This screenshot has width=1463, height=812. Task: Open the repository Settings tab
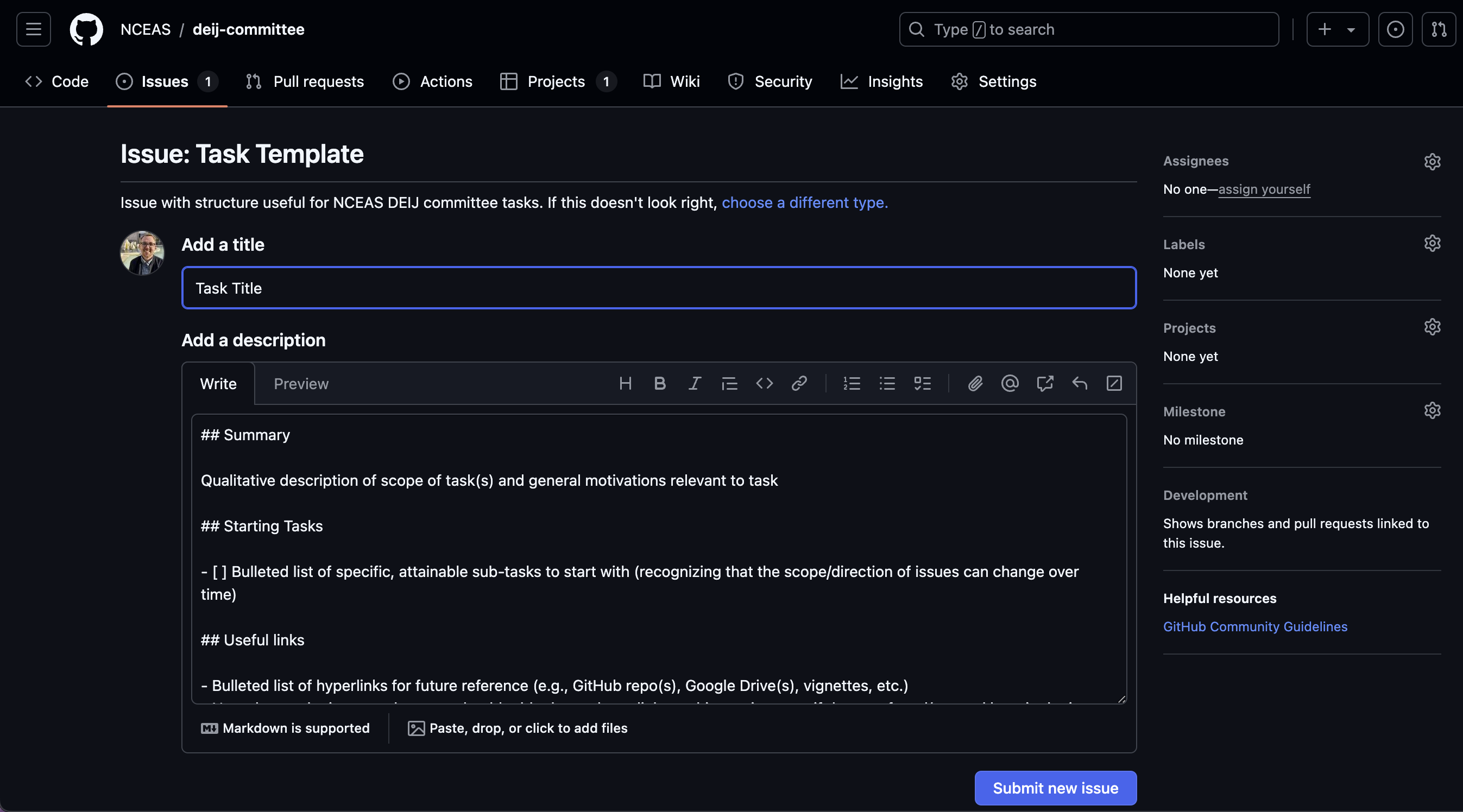pos(994,81)
